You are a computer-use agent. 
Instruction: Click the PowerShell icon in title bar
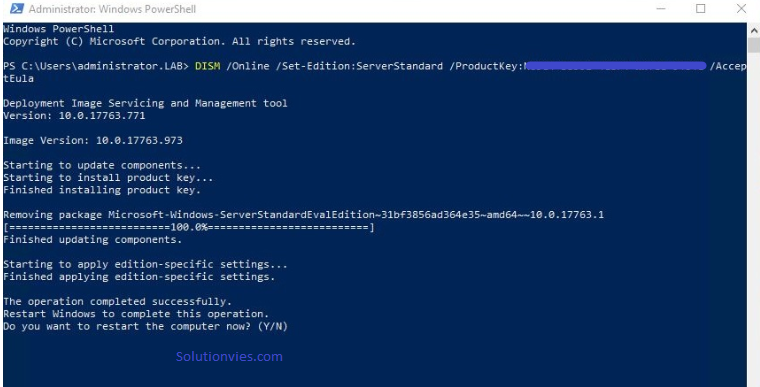click(16, 9)
